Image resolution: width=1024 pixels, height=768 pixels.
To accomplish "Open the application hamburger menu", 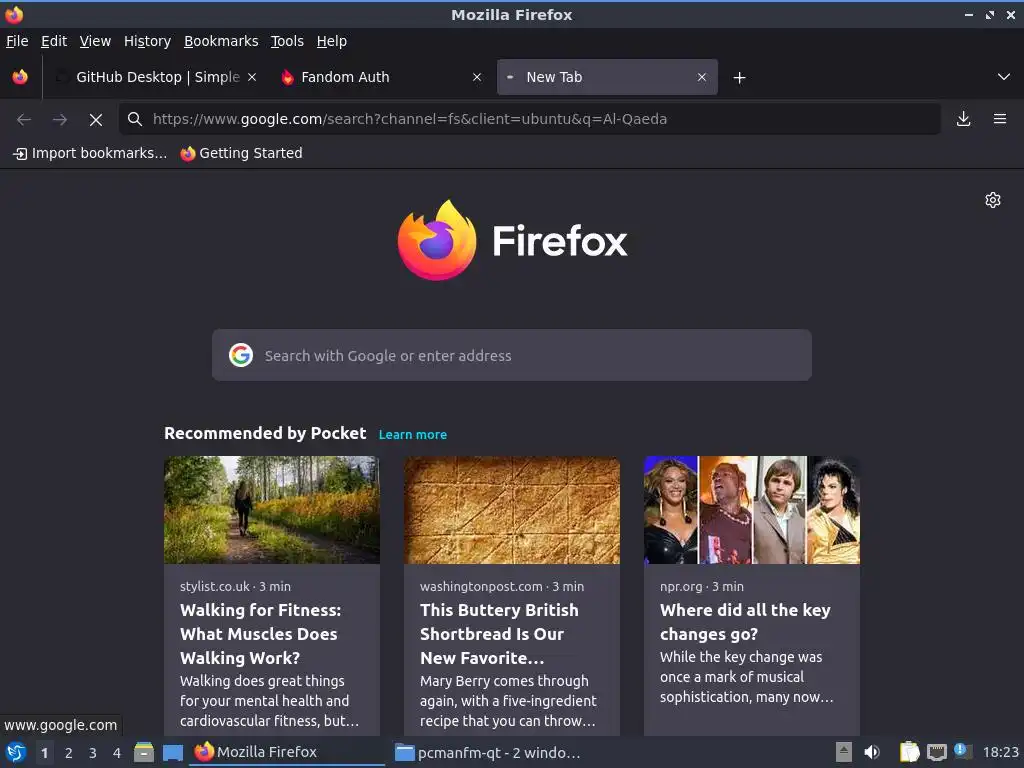I will [1000, 119].
